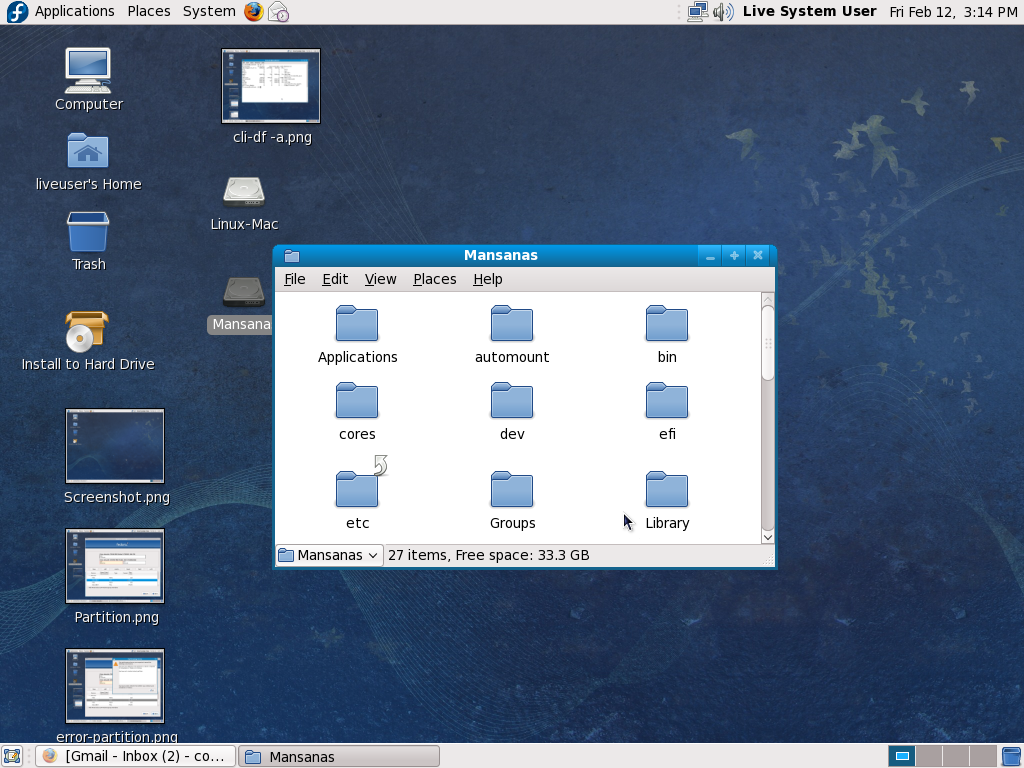Click the show desktop button in bottom panel

click(x=12, y=756)
